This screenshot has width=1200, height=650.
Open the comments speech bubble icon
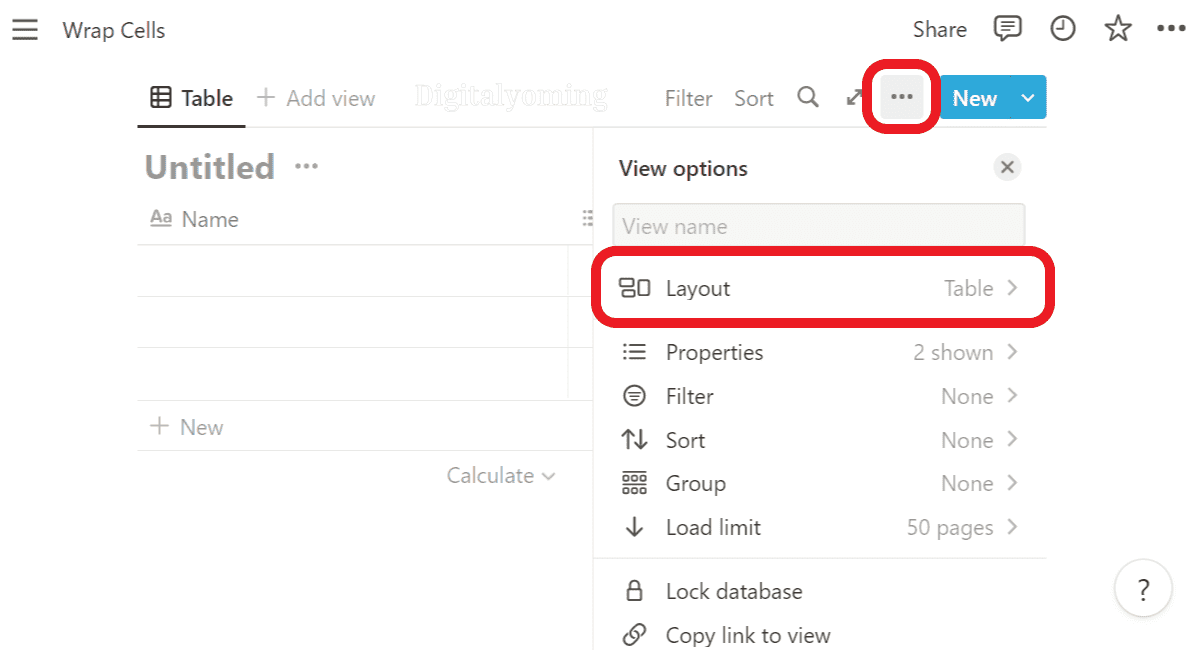click(1007, 29)
